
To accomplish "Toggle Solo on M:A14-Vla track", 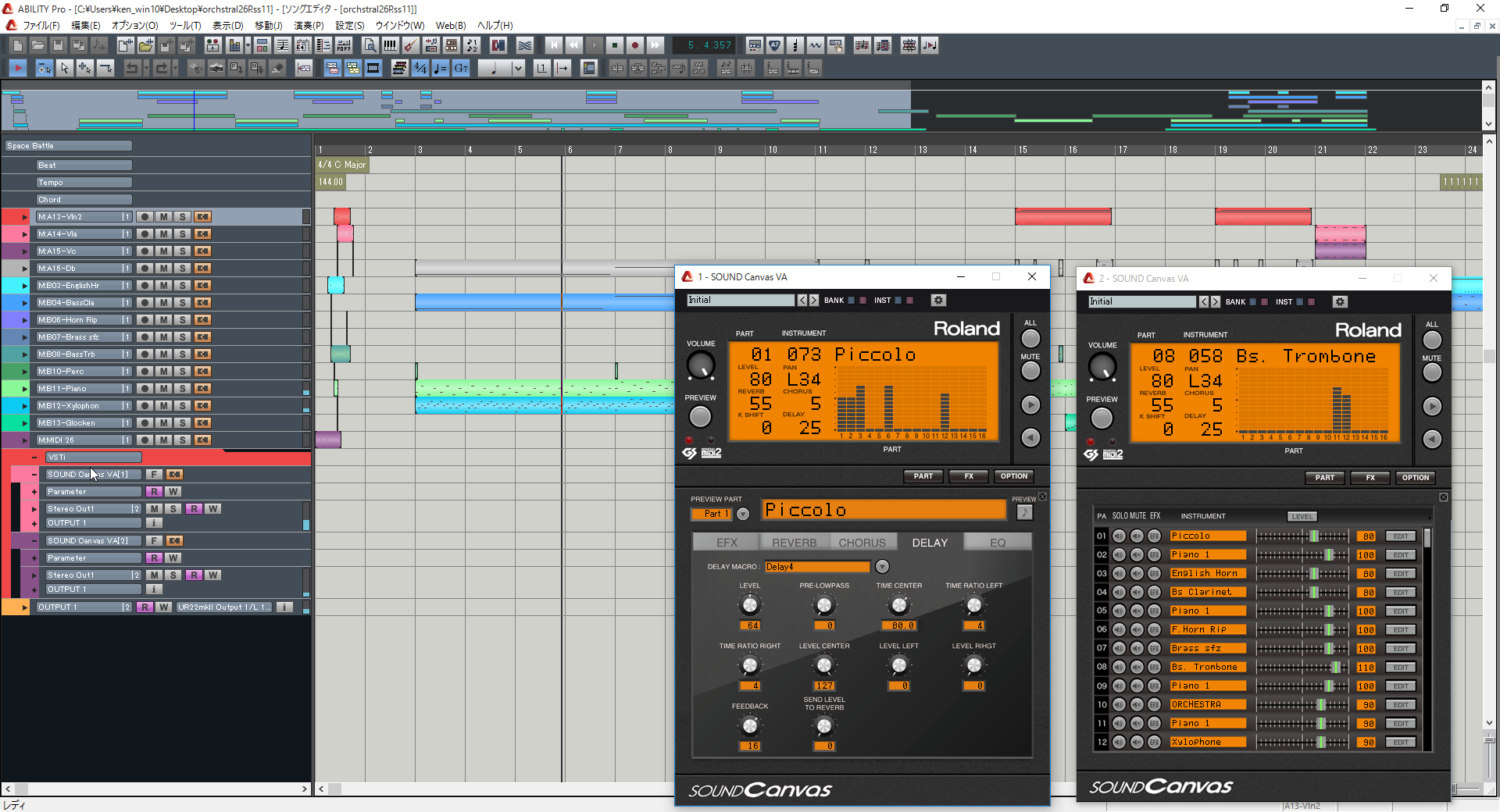I will pos(182,234).
